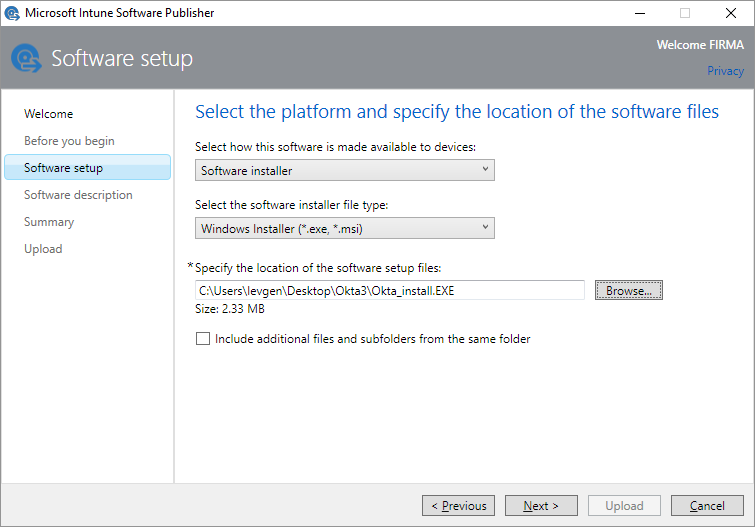
Task: Click the title bar application icon
Action: 12,13
